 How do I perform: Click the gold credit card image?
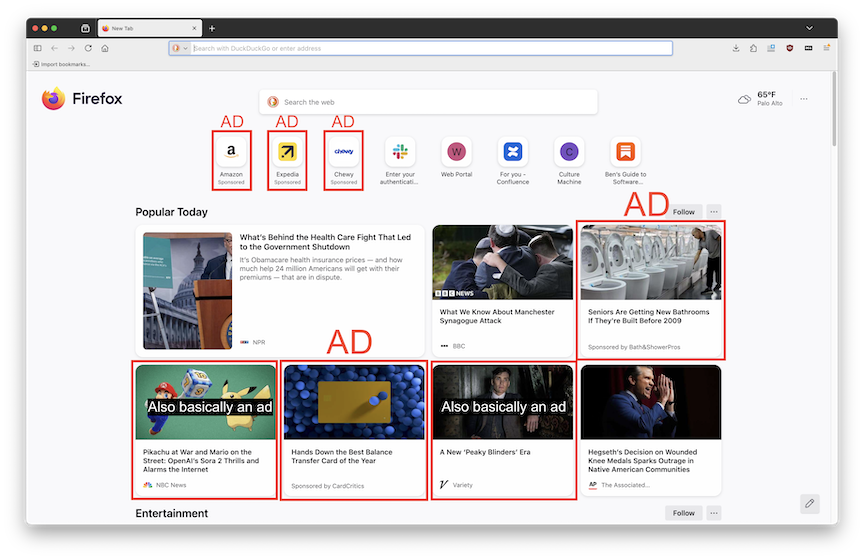[x=354, y=402]
